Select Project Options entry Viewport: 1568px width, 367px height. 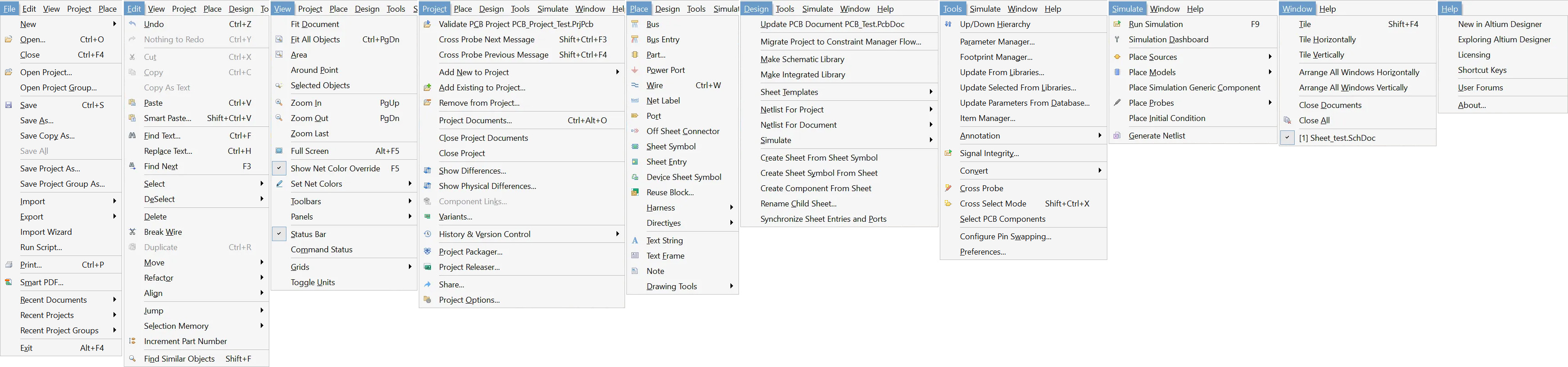click(469, 300)
